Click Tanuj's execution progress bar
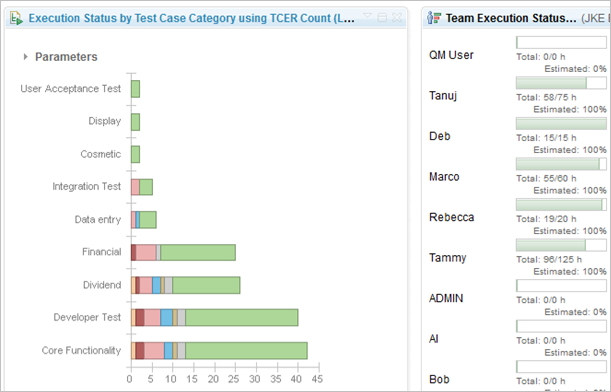The image size is (611, 392). tap(561, 83)
